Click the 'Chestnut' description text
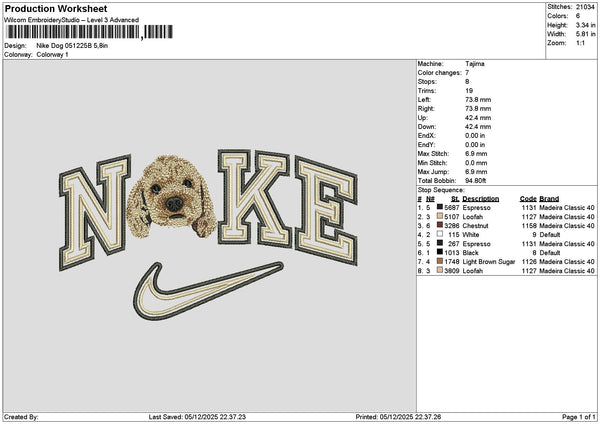600x424 pixels. point(475,226)
